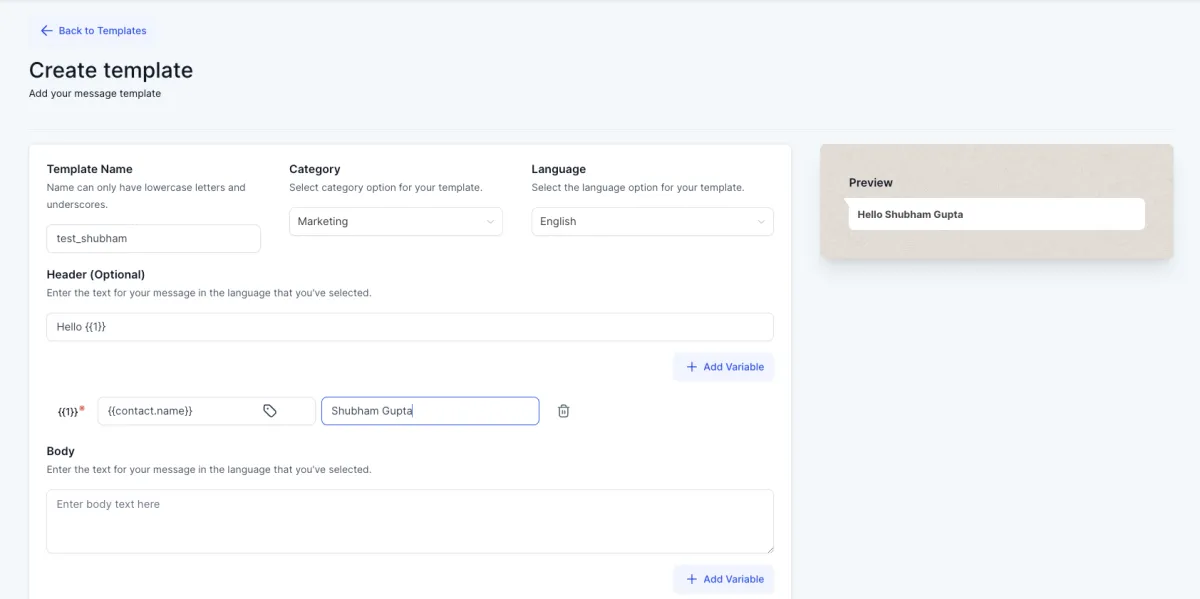This screenshot has width=1200, height=599.
Task: Click the plus icon of header Add Variable
Action: pyautogui.click(x=692, y=367)
